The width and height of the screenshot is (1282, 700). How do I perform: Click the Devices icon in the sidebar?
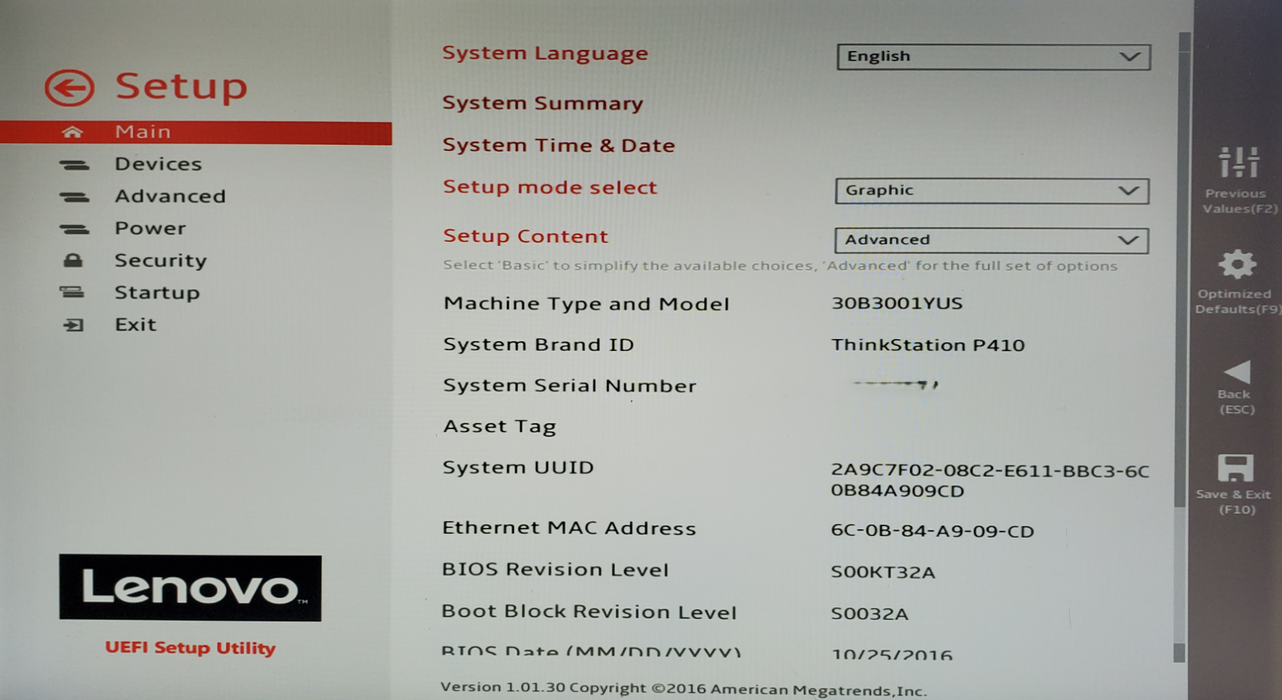(73, 165)
